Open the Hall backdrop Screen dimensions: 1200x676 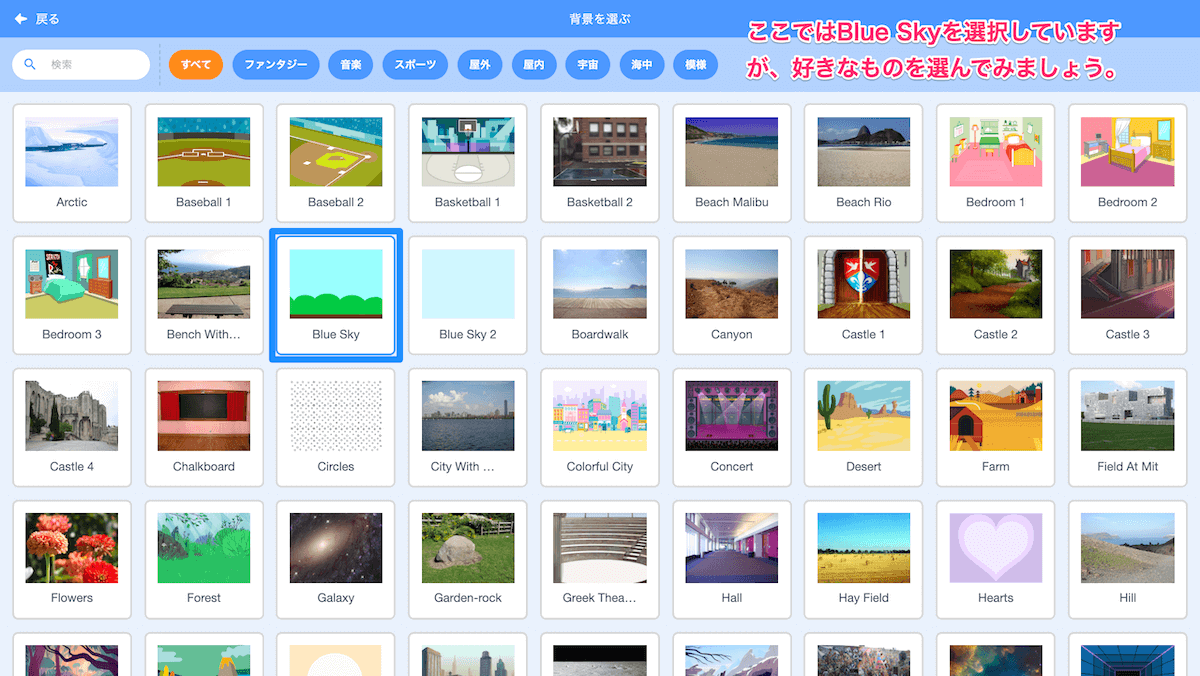pos(732,559)
